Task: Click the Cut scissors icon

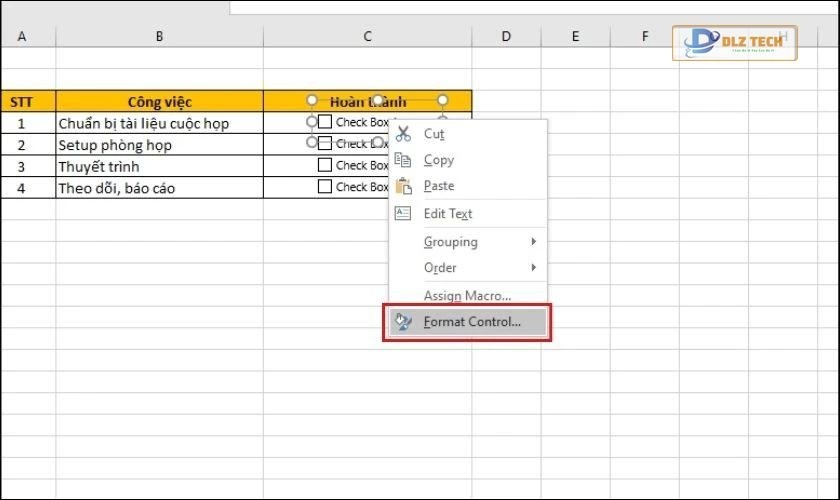Action: pos(403,134)
